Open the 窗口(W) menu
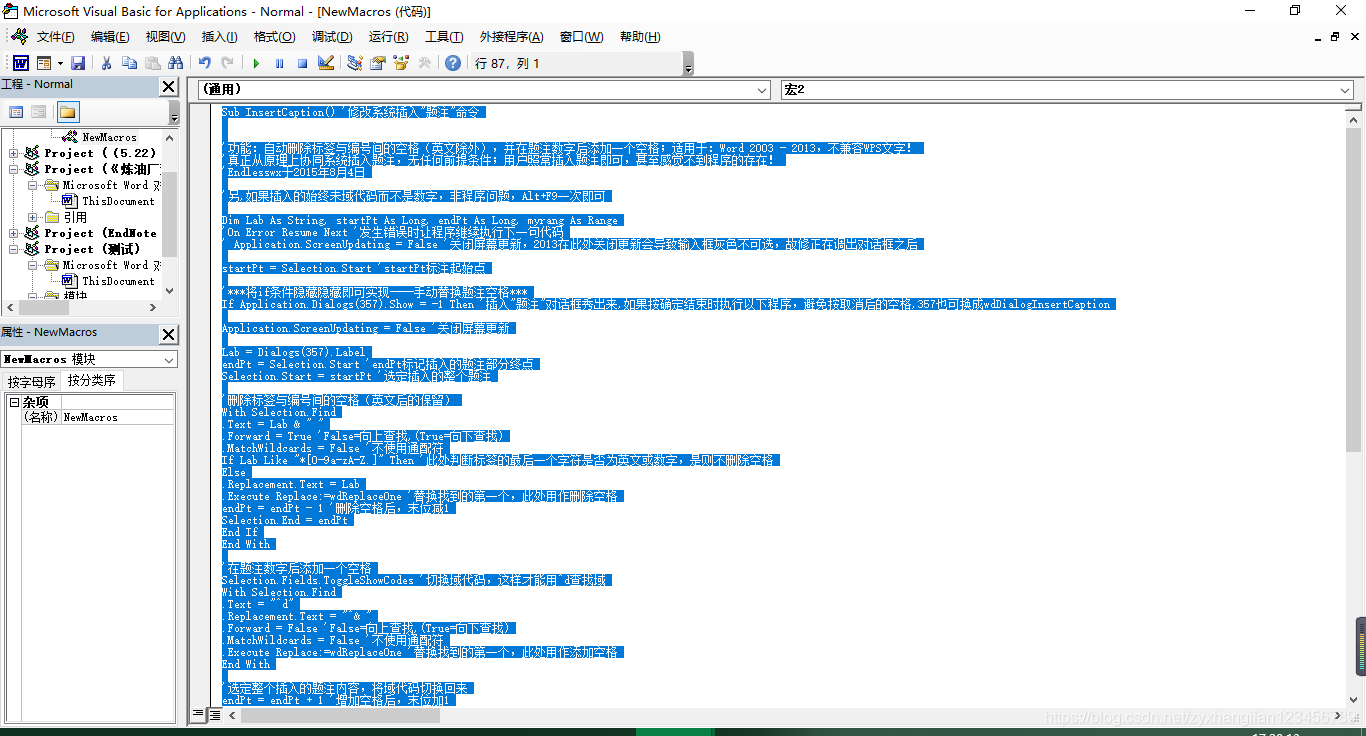This screenshot has height=736, width=1366. pos(581,37)
